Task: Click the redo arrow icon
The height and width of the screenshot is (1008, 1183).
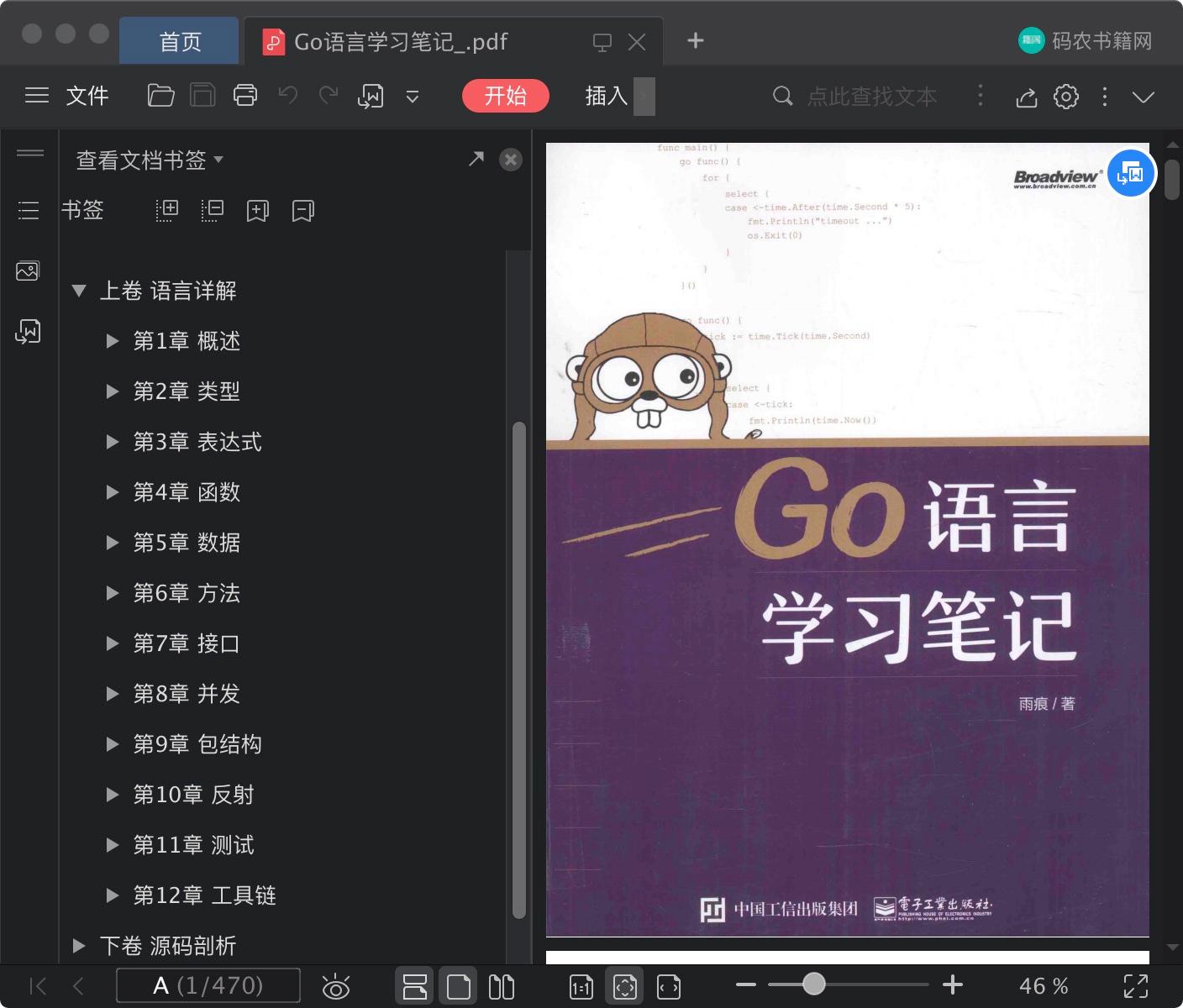Action: [x=329, y=96]
